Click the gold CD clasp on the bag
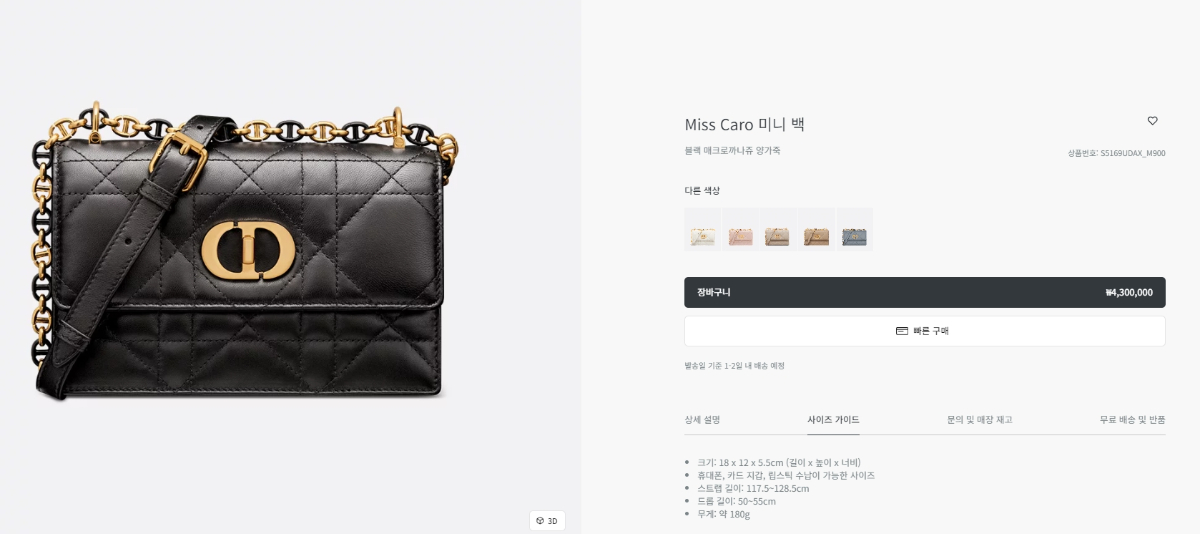This screenshot has width=1200, height=534. (242, 248)
